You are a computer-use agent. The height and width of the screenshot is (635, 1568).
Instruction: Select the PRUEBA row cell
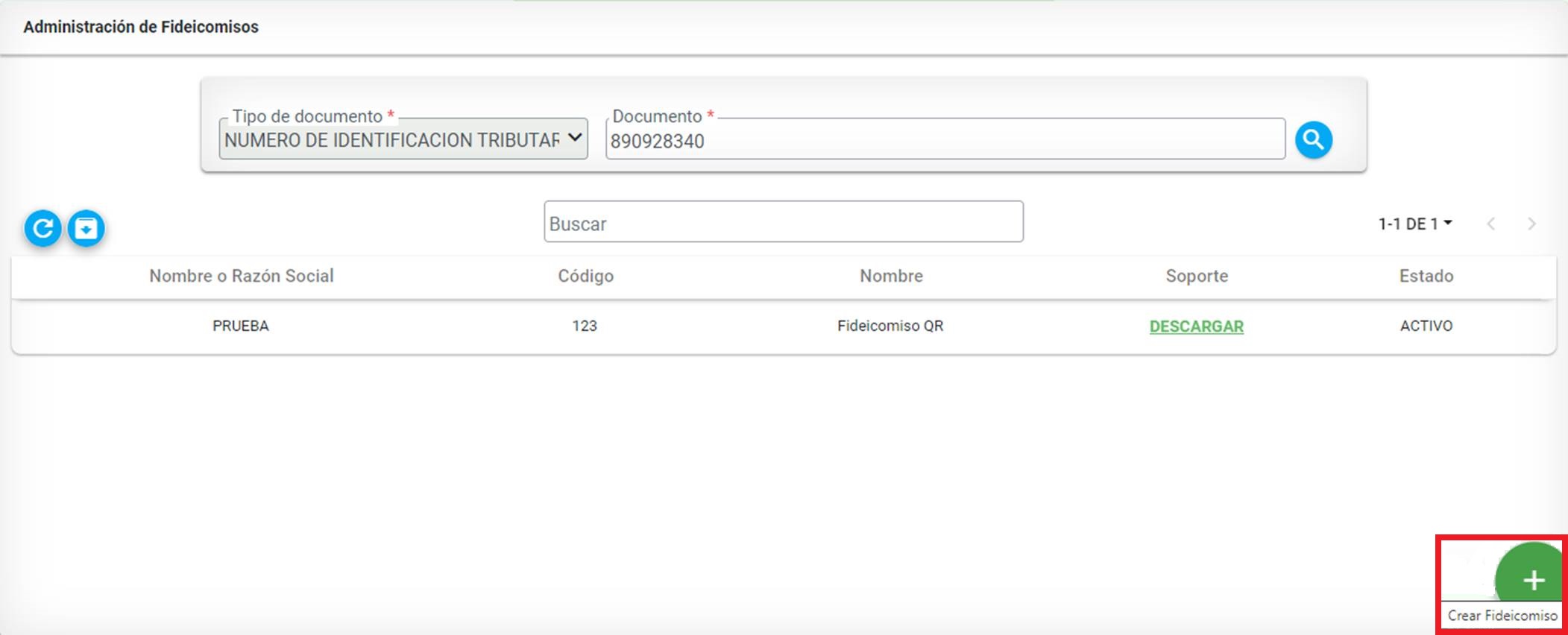click(240, 326)
